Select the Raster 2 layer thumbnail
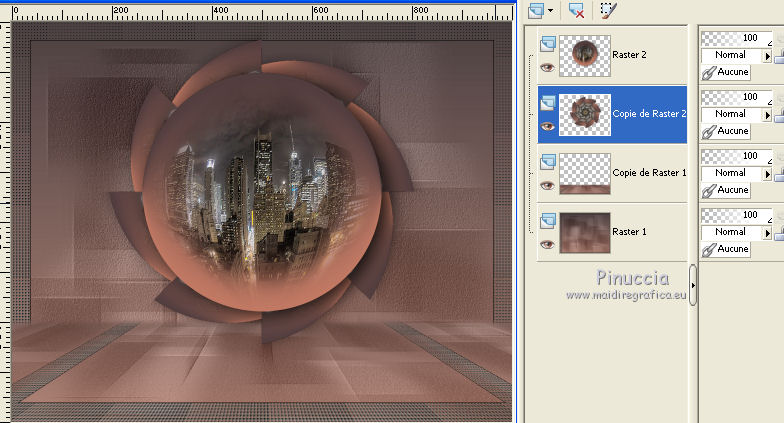The width and height of the screenshot is (784, 423). point(584,56)
